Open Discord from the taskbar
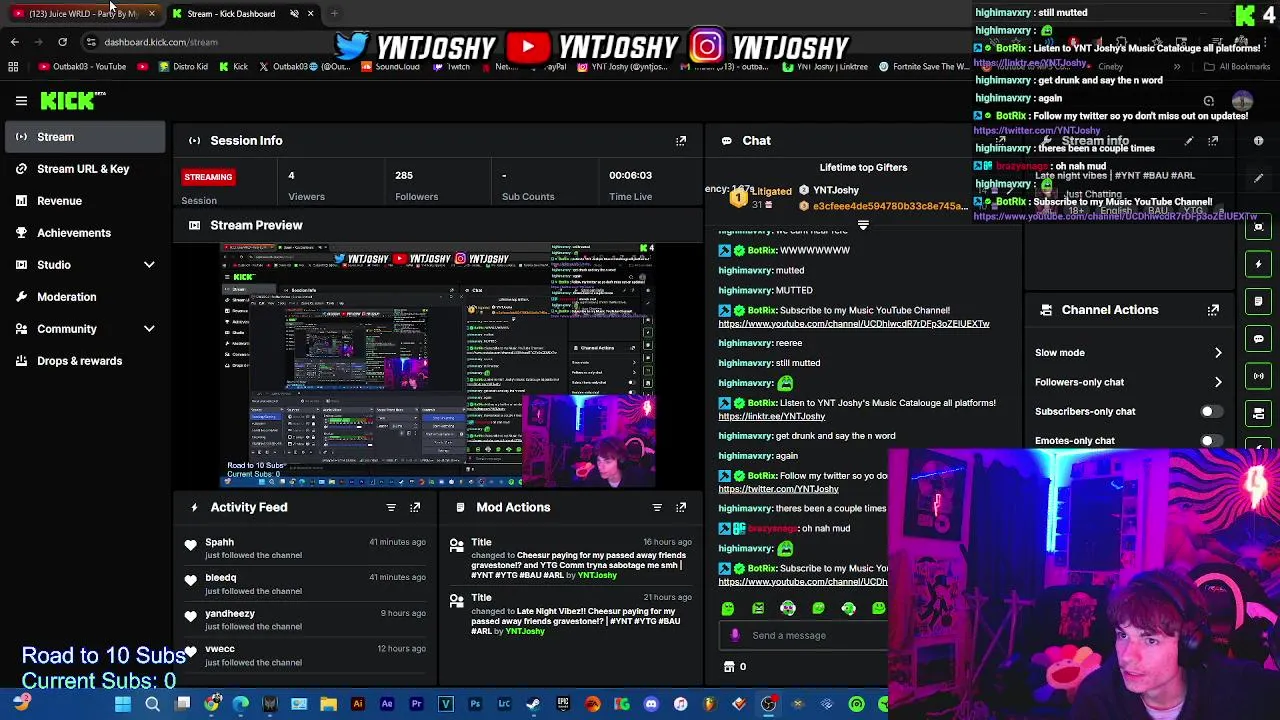Image resolution: width=1280 pixels, height=720 pixels. click(x=651, y=704)
